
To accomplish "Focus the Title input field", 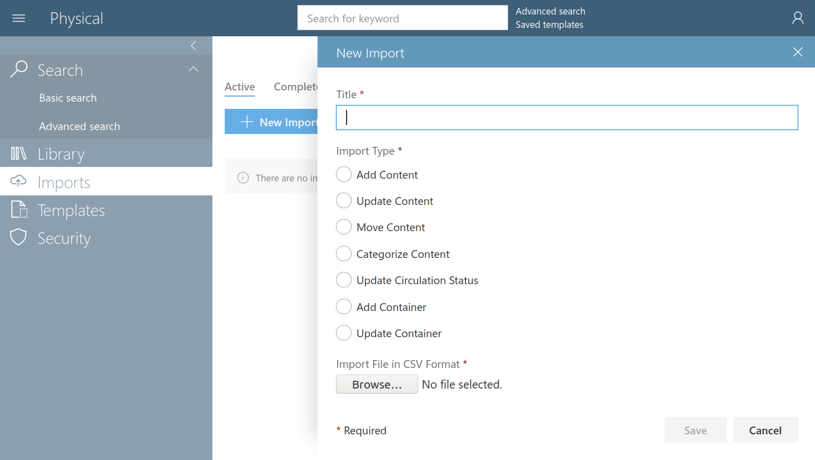I will pyautogui.click(x=567, y=117).
